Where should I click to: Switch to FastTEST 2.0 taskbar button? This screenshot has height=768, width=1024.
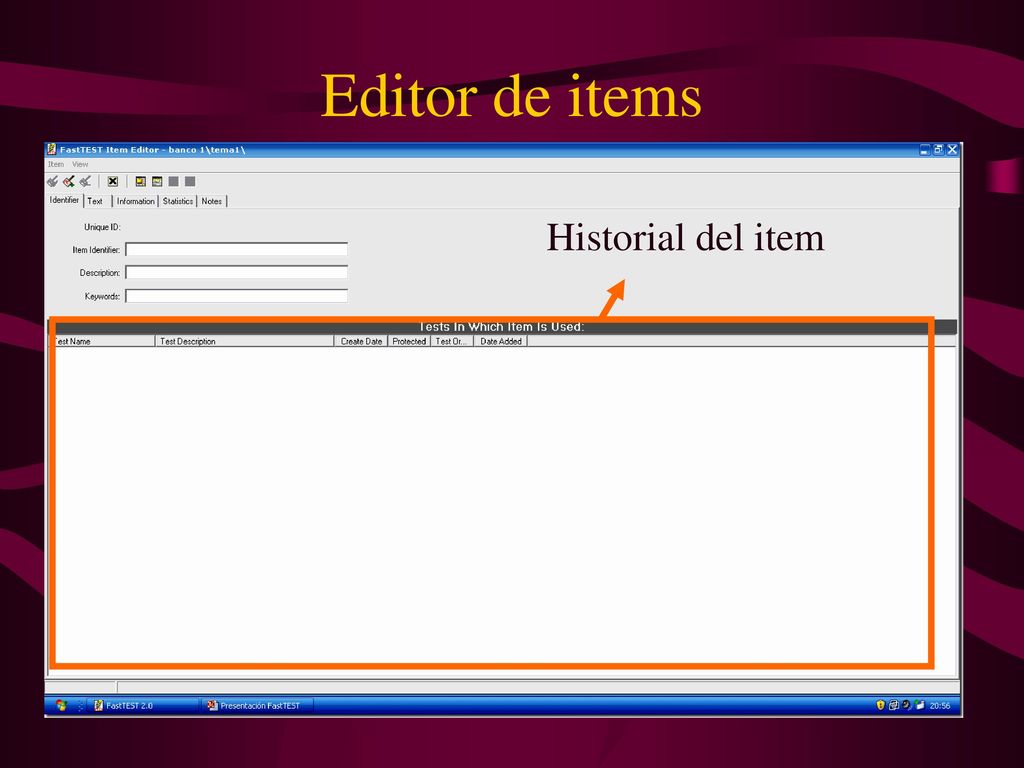point(144,705)
